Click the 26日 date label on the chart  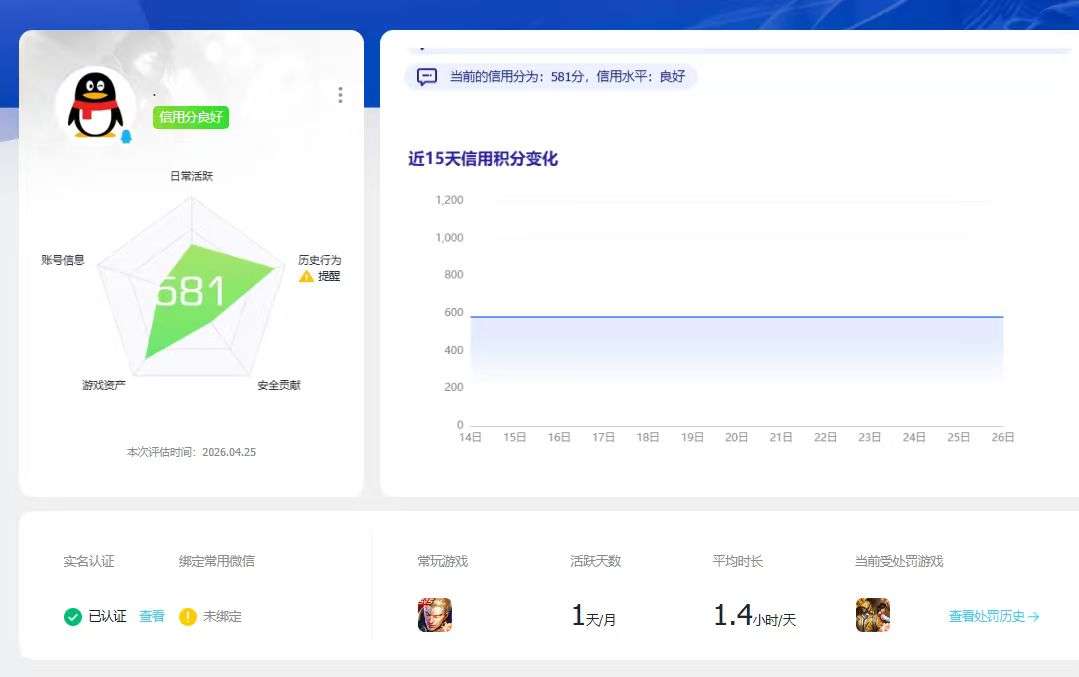1001,437
